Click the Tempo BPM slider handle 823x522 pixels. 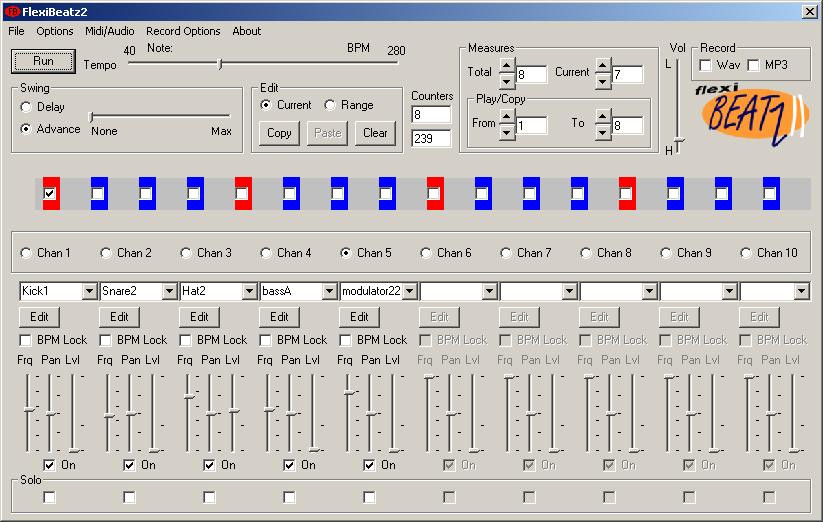tap(220, 64)
